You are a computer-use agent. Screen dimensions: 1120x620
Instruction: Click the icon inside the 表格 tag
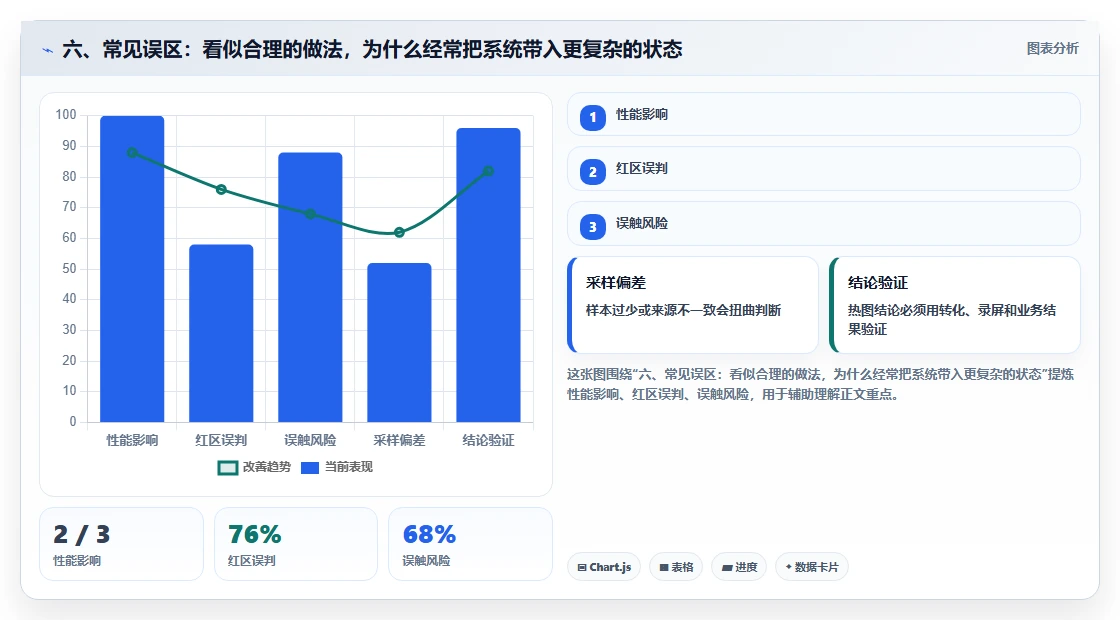664,568
